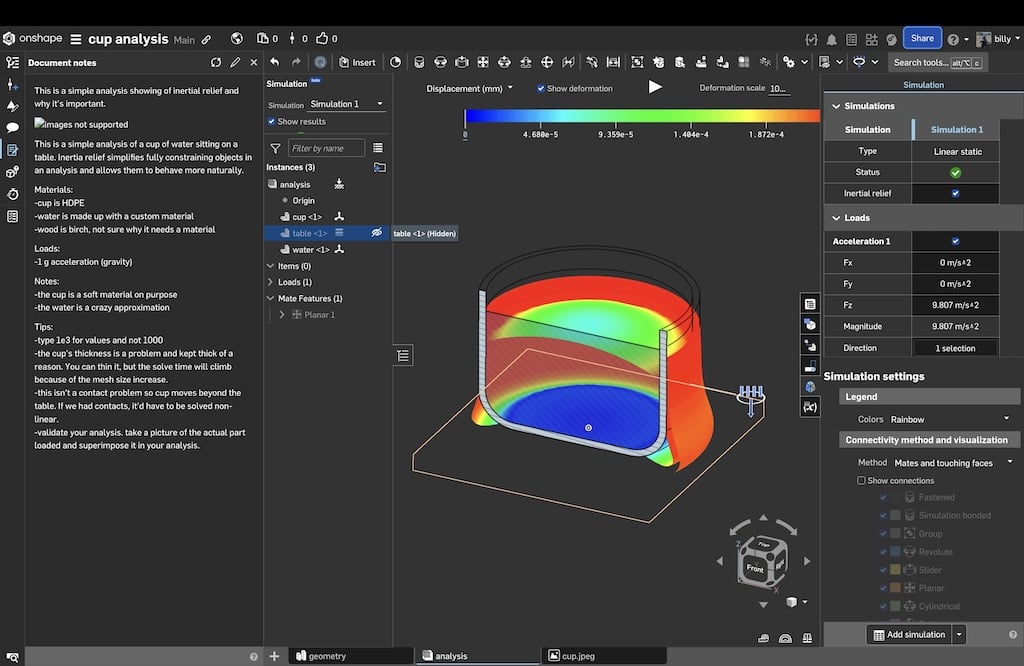Play the deformation animation
Screen dimensions: 1024x666
point(655,87)
